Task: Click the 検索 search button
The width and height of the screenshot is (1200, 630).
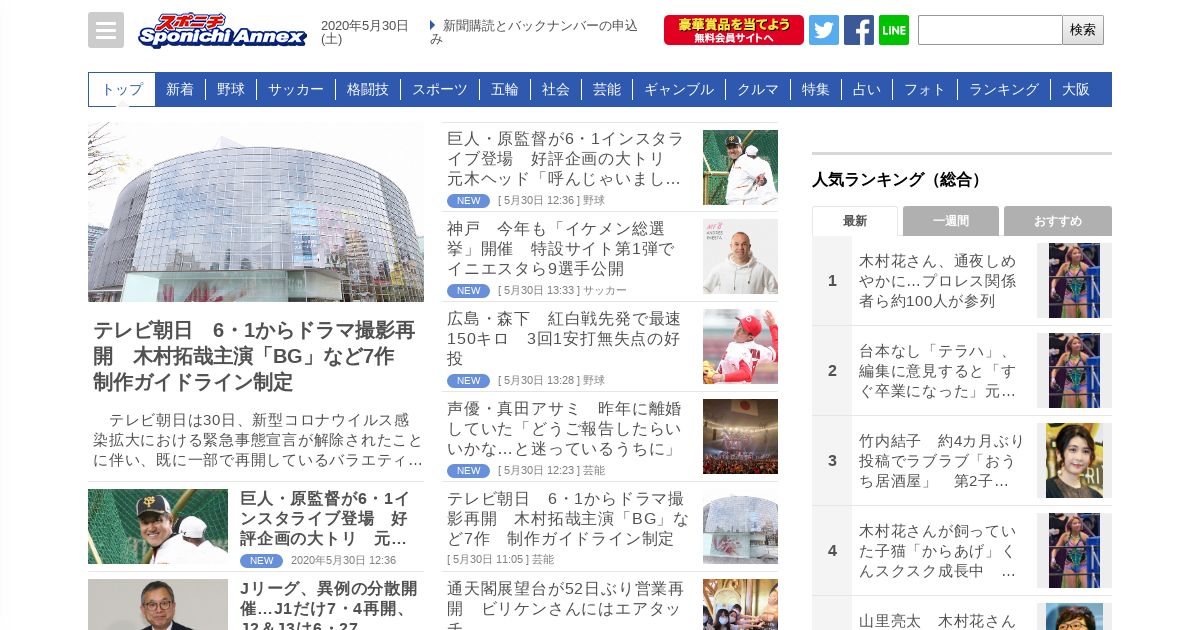Action: [1083, 30]
